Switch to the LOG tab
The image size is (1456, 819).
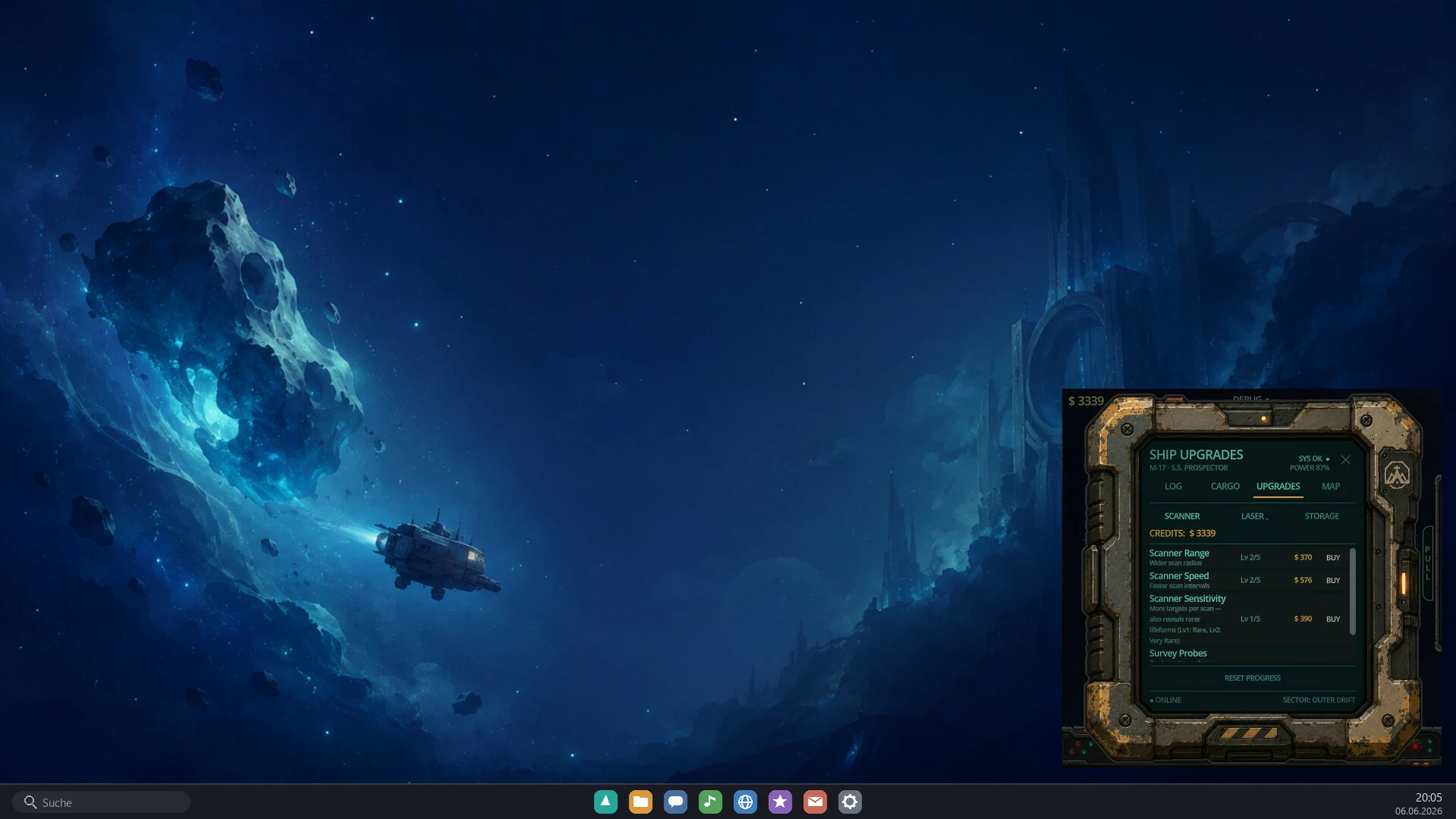[1173, 487]
